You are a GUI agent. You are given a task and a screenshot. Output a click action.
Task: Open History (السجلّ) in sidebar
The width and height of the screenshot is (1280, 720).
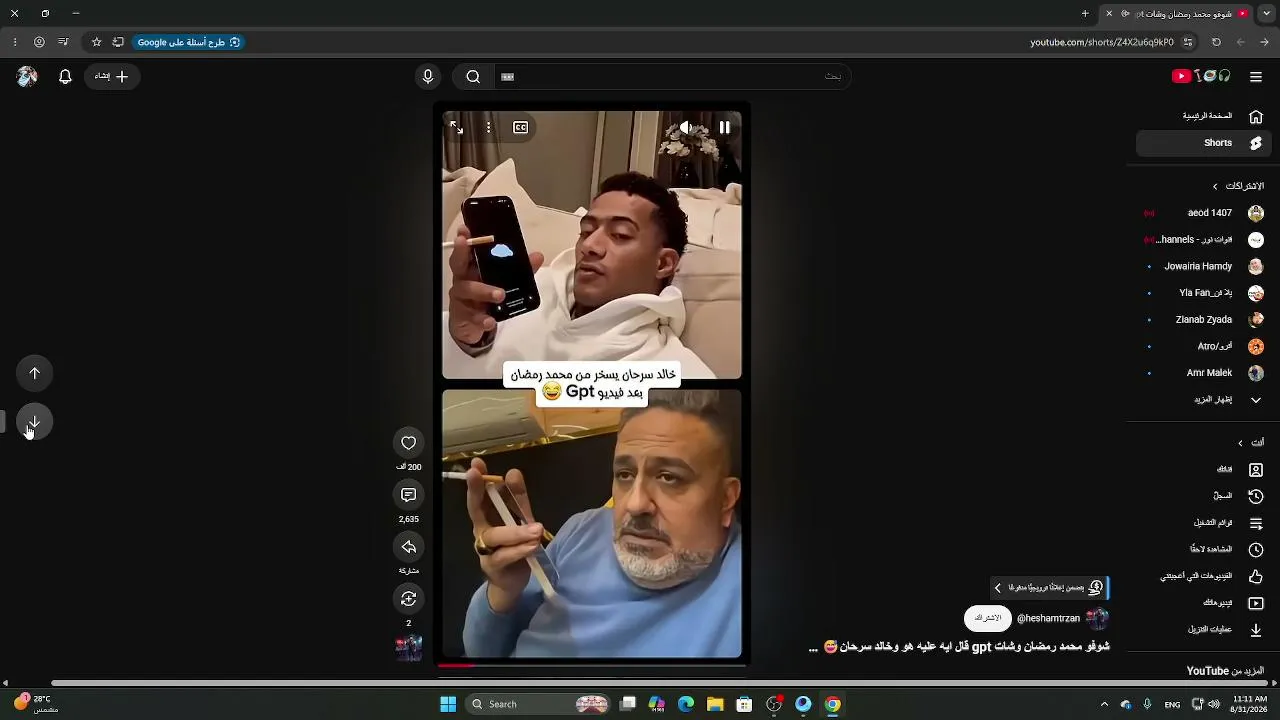(1206, 496)
